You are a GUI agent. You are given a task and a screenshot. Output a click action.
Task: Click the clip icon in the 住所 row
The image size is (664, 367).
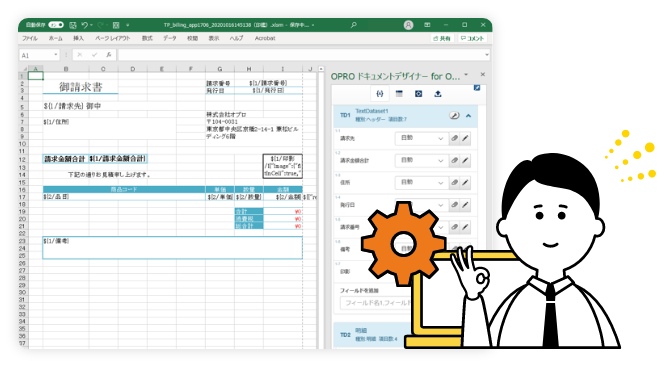(454, 182)
